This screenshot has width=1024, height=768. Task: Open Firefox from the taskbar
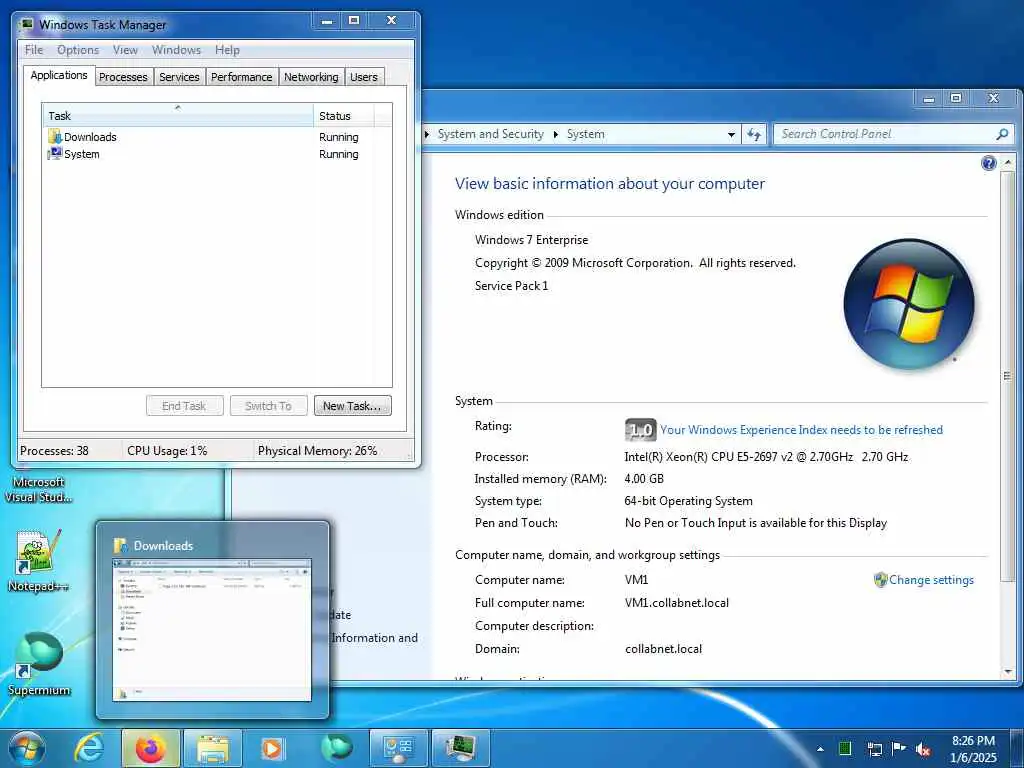pyautogui.click(x=150, y=748)
